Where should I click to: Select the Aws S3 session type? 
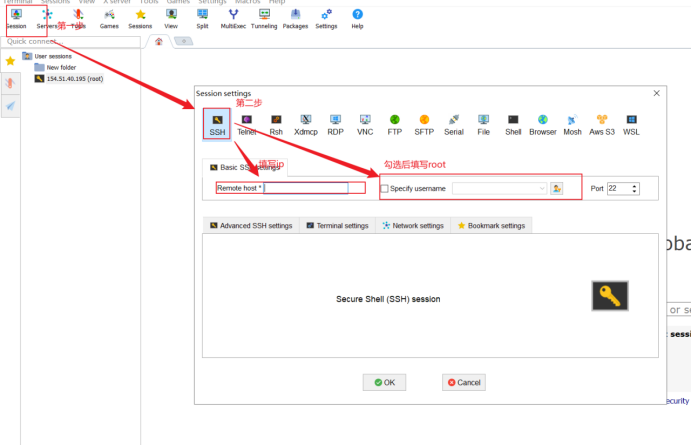coord(602,124)
